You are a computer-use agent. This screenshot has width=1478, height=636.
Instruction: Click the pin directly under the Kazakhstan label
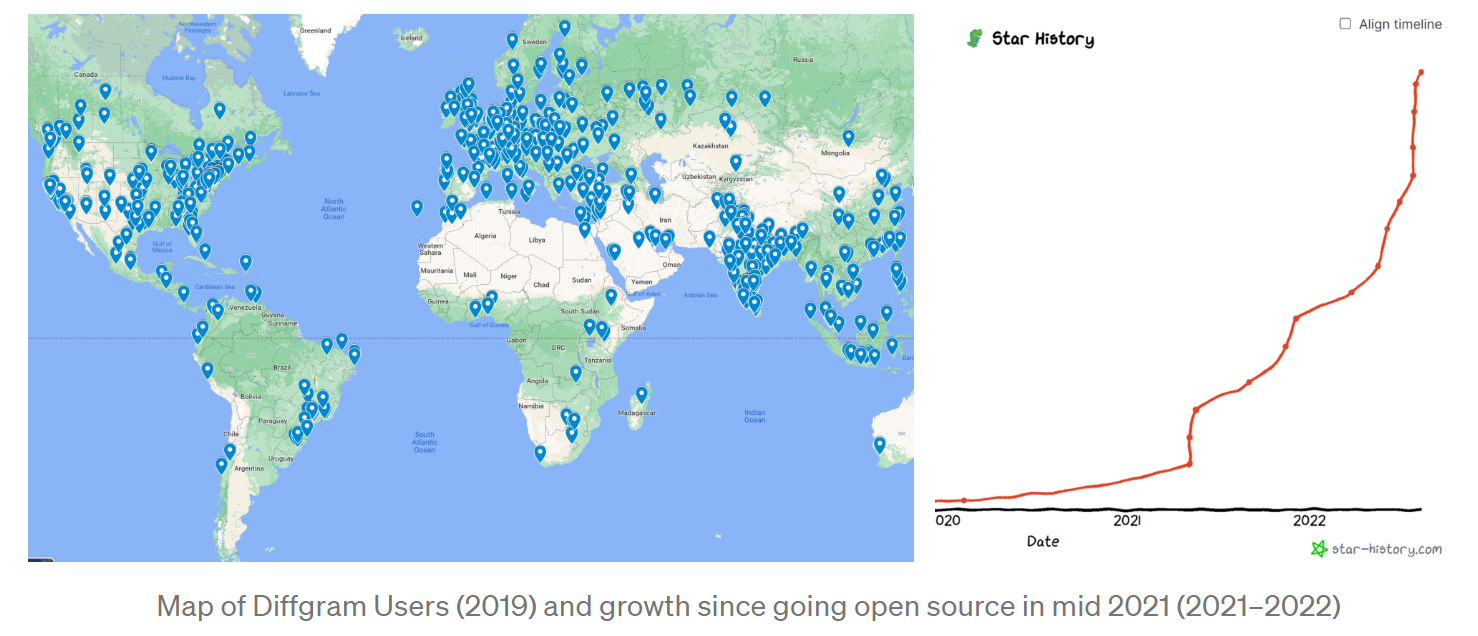[x=735, y=162]
